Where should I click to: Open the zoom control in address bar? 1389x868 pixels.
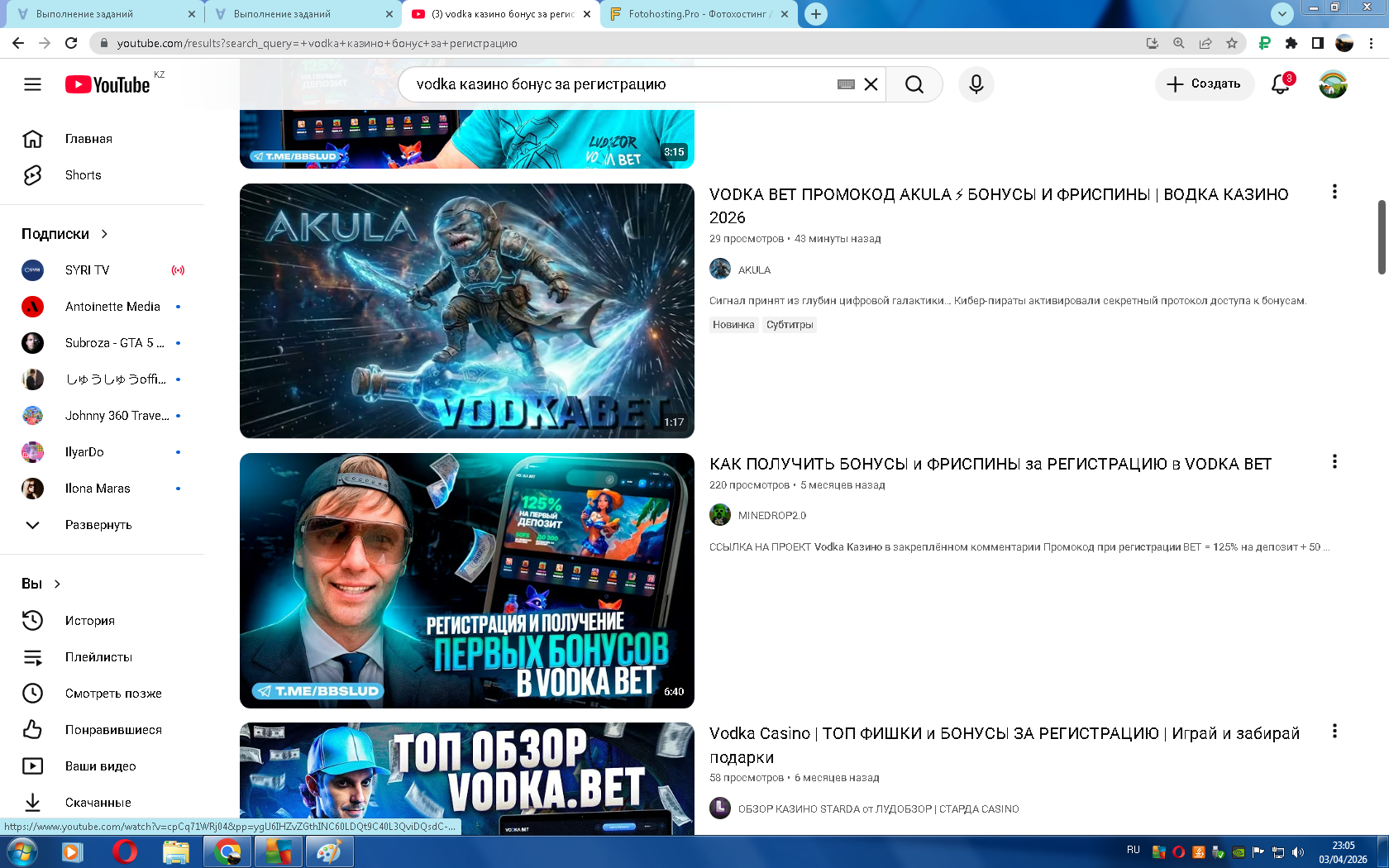(1179, 43)
